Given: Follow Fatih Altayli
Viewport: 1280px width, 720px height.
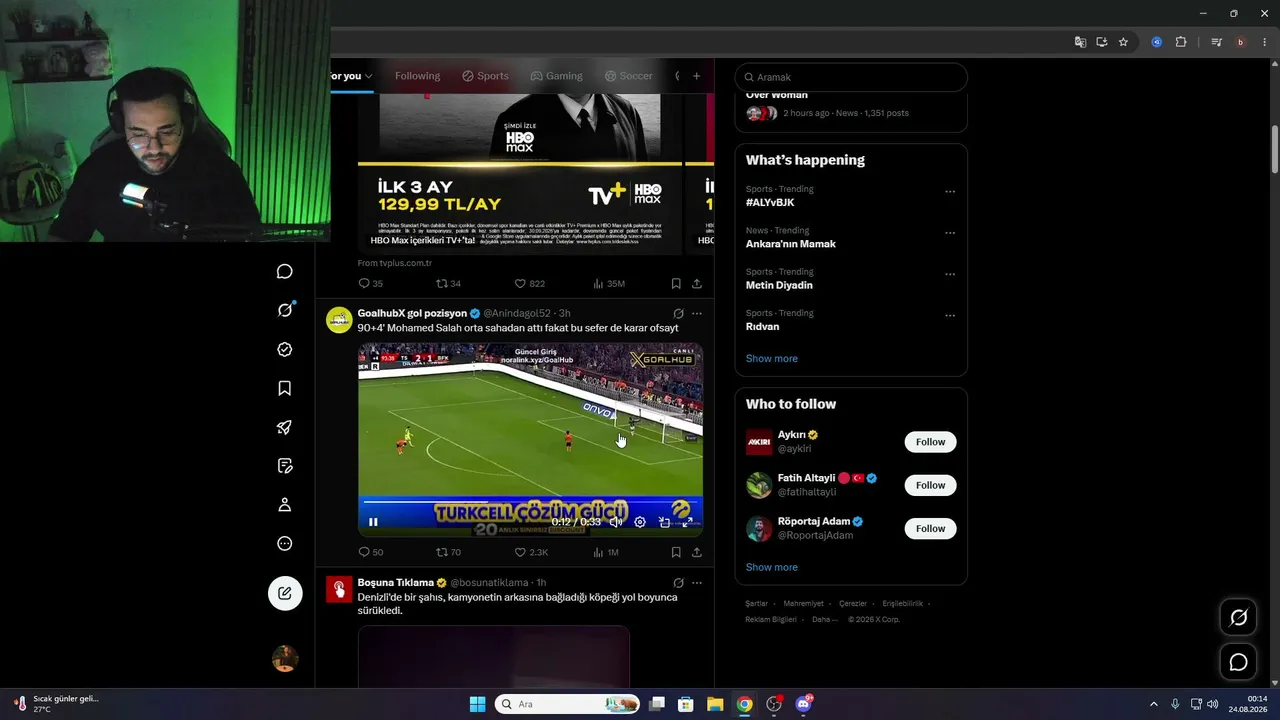Looking at the screenshot, I should point(930,485).
